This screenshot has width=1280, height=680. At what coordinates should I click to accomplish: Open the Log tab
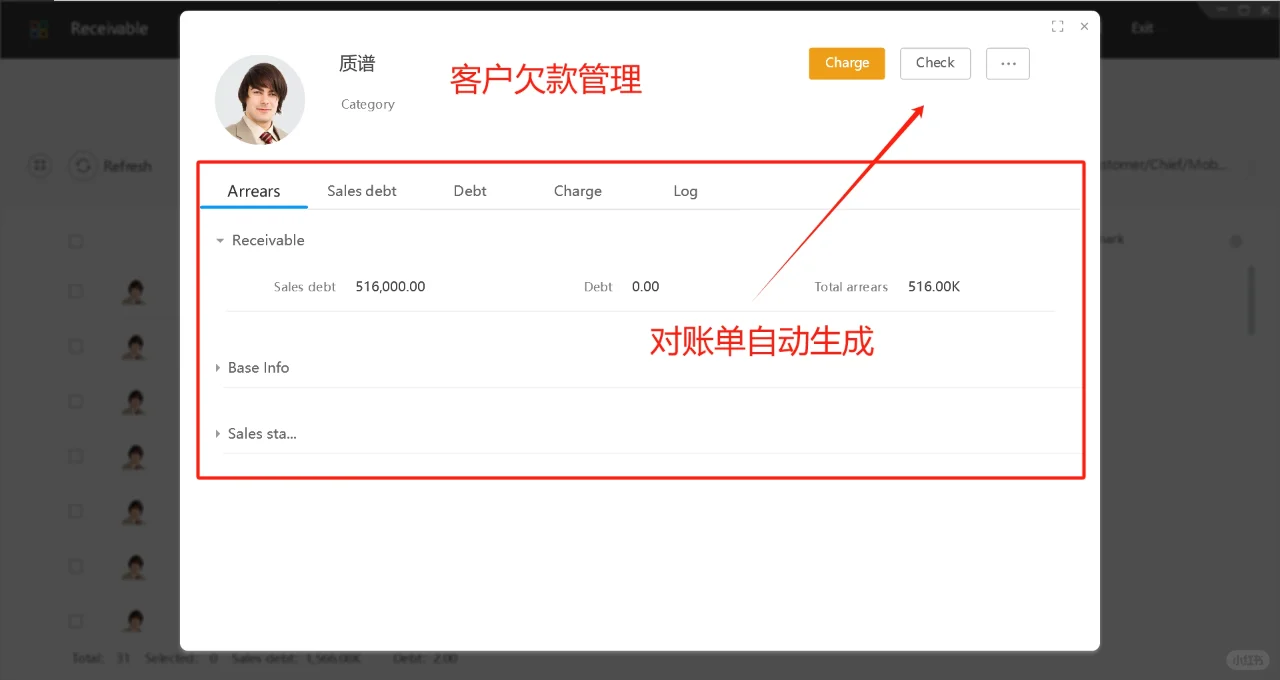(x=685, y=190)
